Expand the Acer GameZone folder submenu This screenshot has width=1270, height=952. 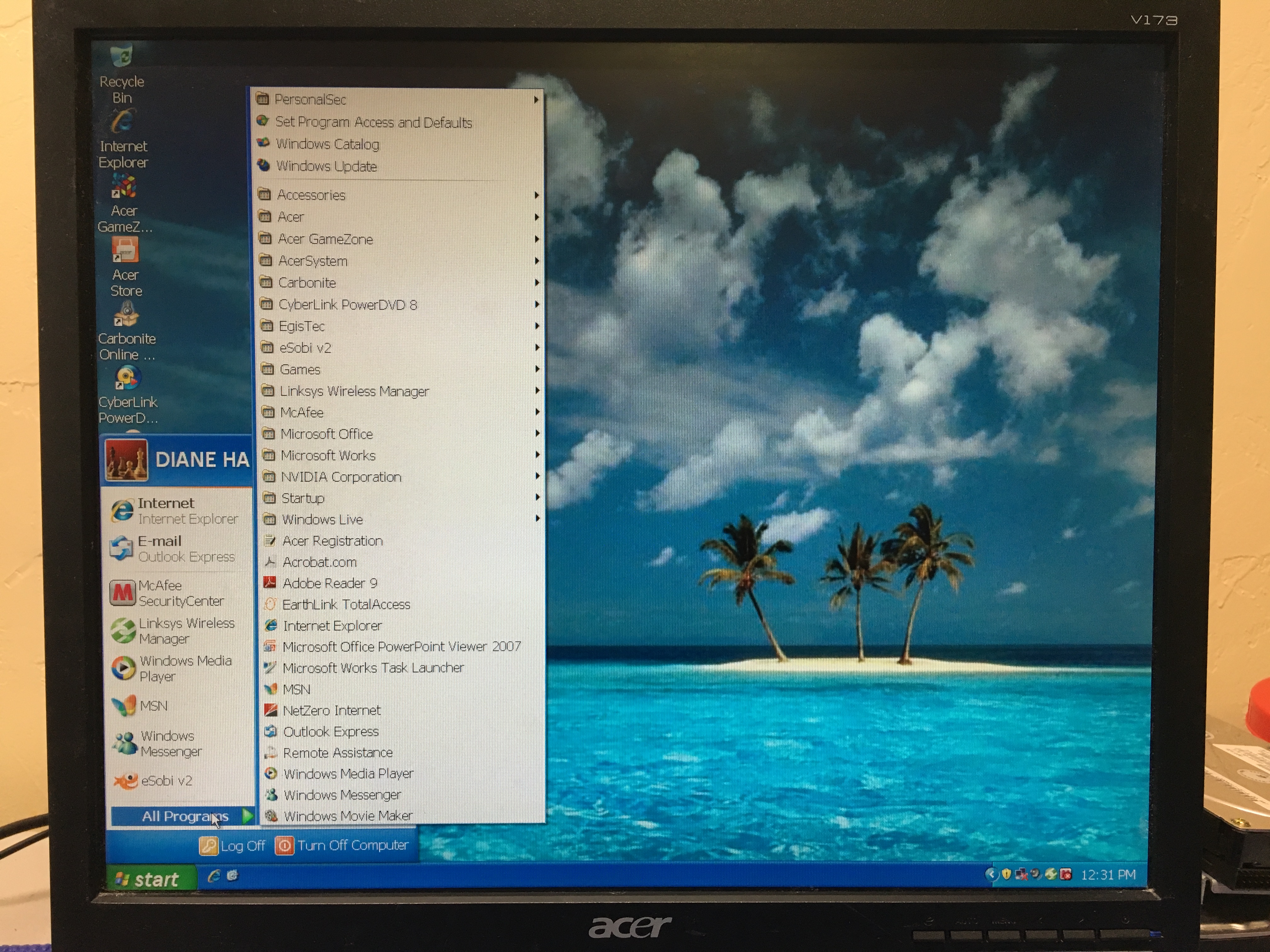(x=399, y=239)
